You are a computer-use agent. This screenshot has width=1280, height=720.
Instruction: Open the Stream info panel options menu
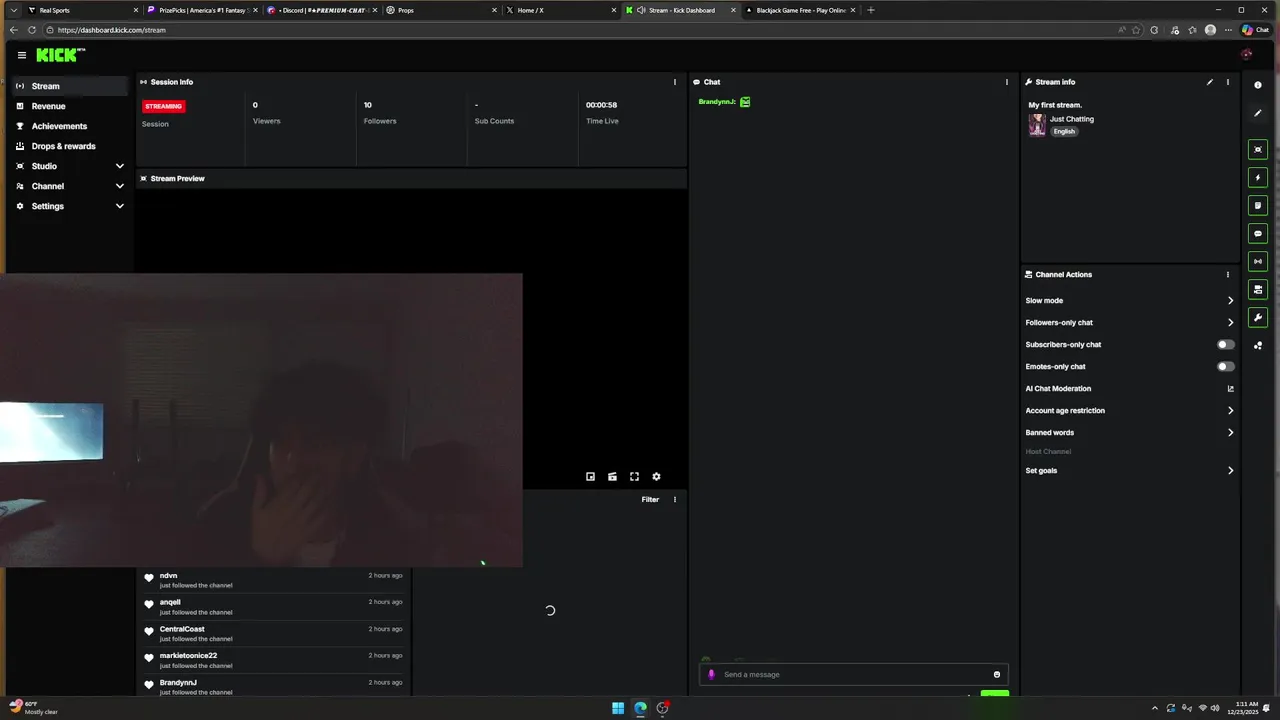[1227, 82]
